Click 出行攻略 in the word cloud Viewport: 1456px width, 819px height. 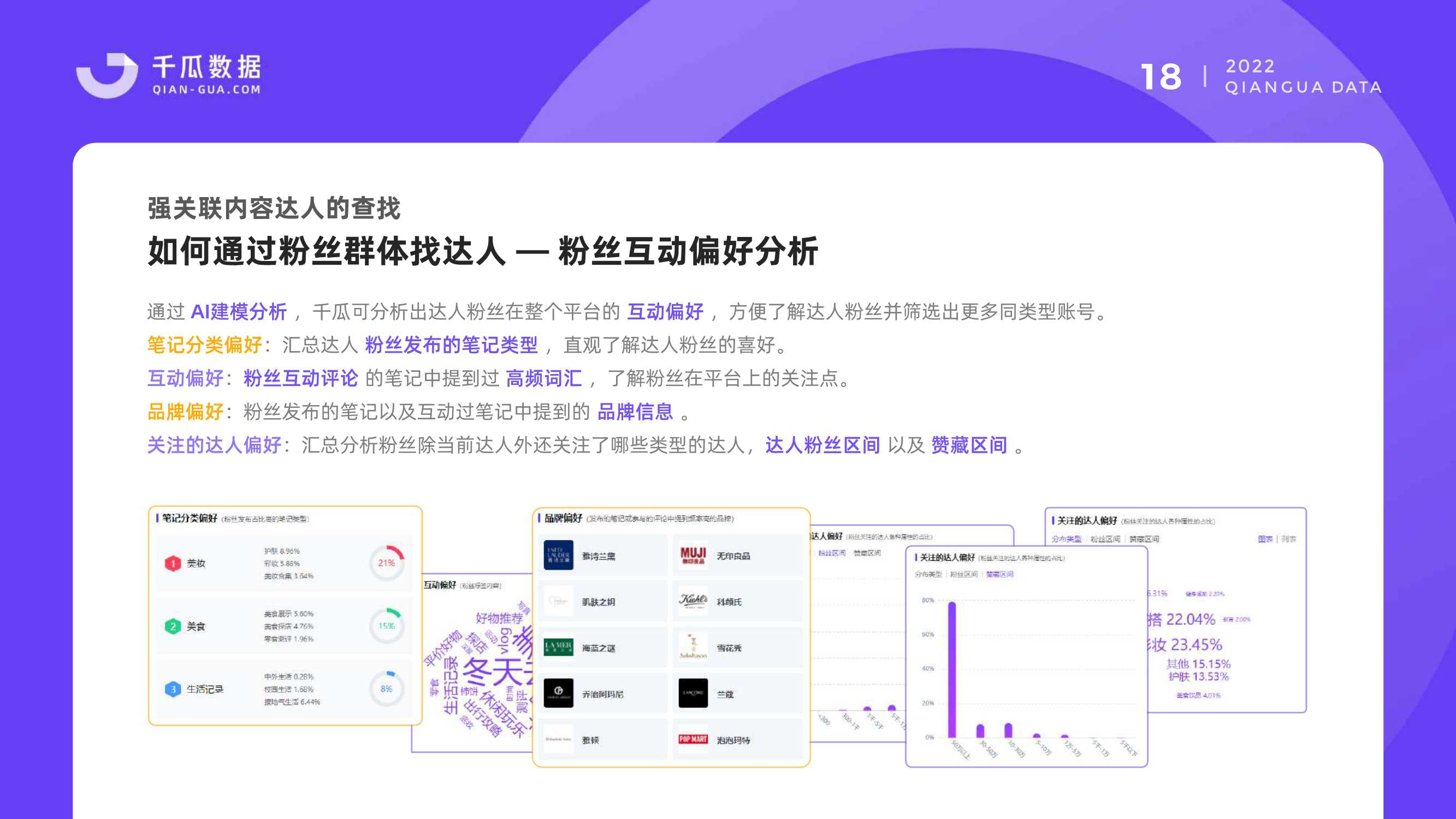pos(482,719)
